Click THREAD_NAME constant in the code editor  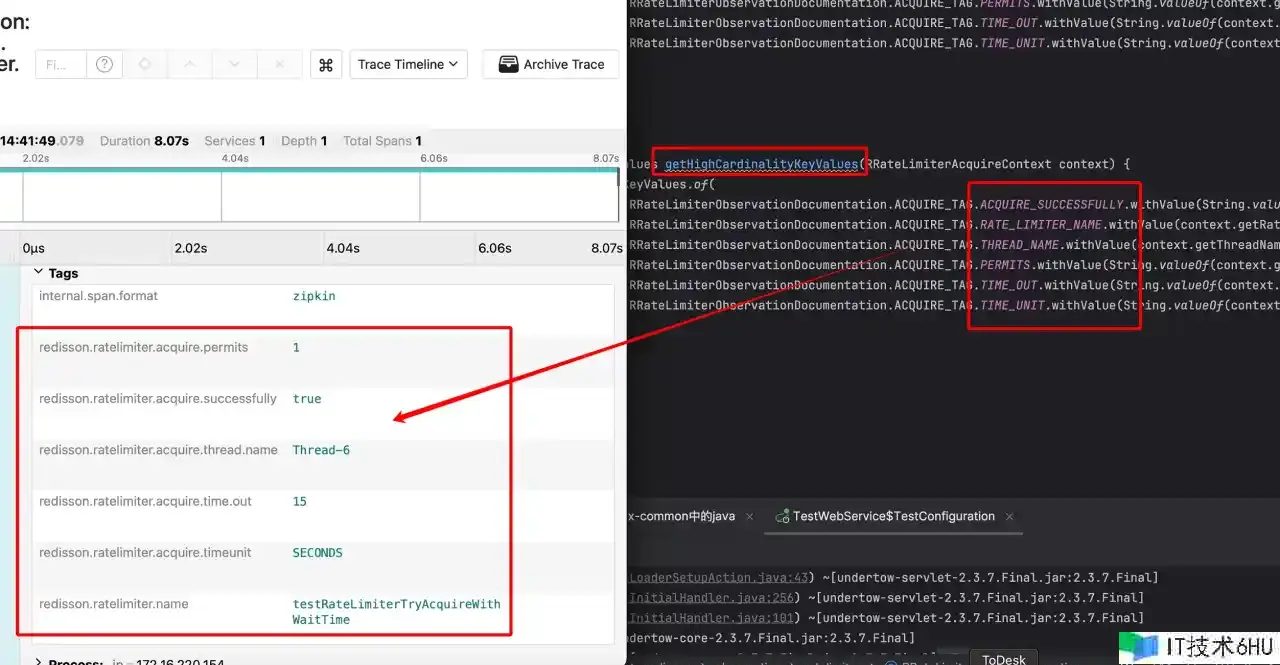(1019, 245)
